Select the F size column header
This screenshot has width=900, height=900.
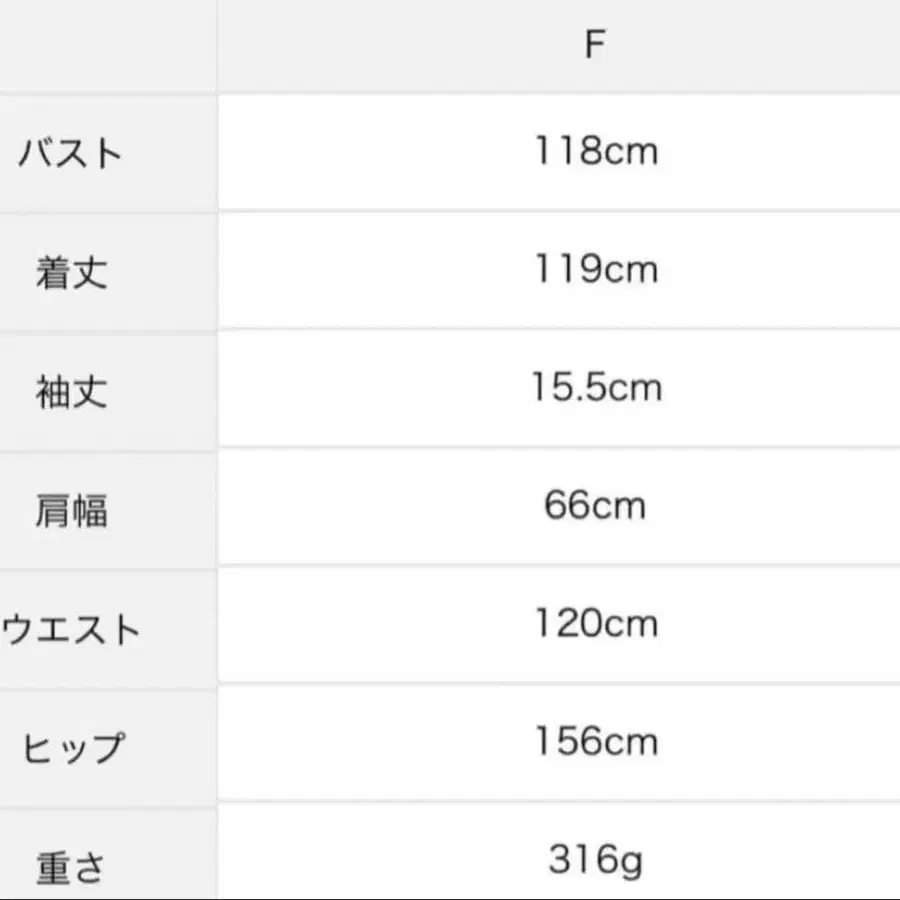pyautogui.click(x=595, y=44)
